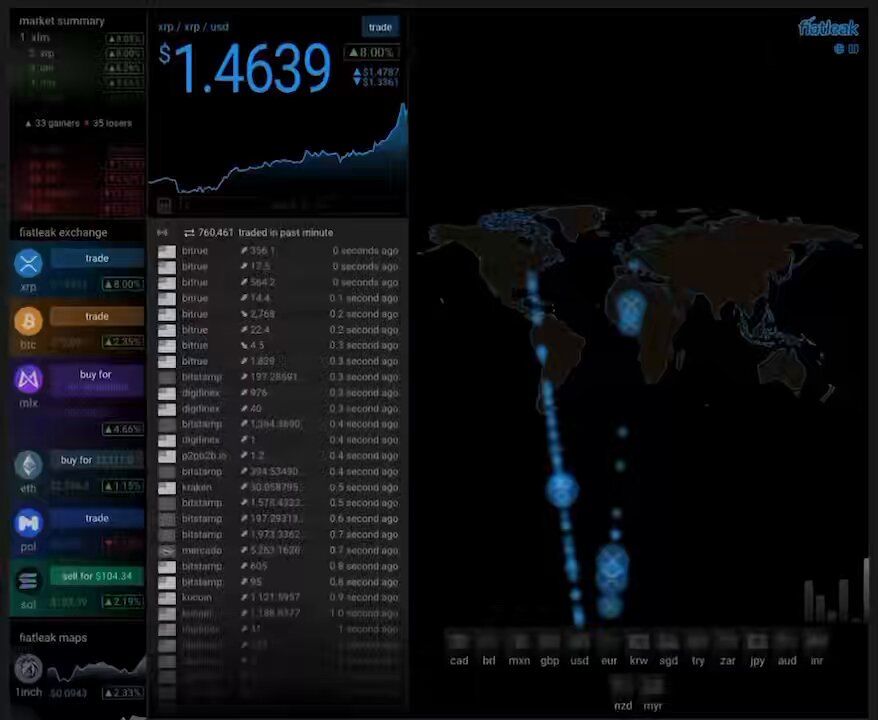878x720 pixels.
Task: Open the xrp row in market summary
Action: (x=81, y=53)
